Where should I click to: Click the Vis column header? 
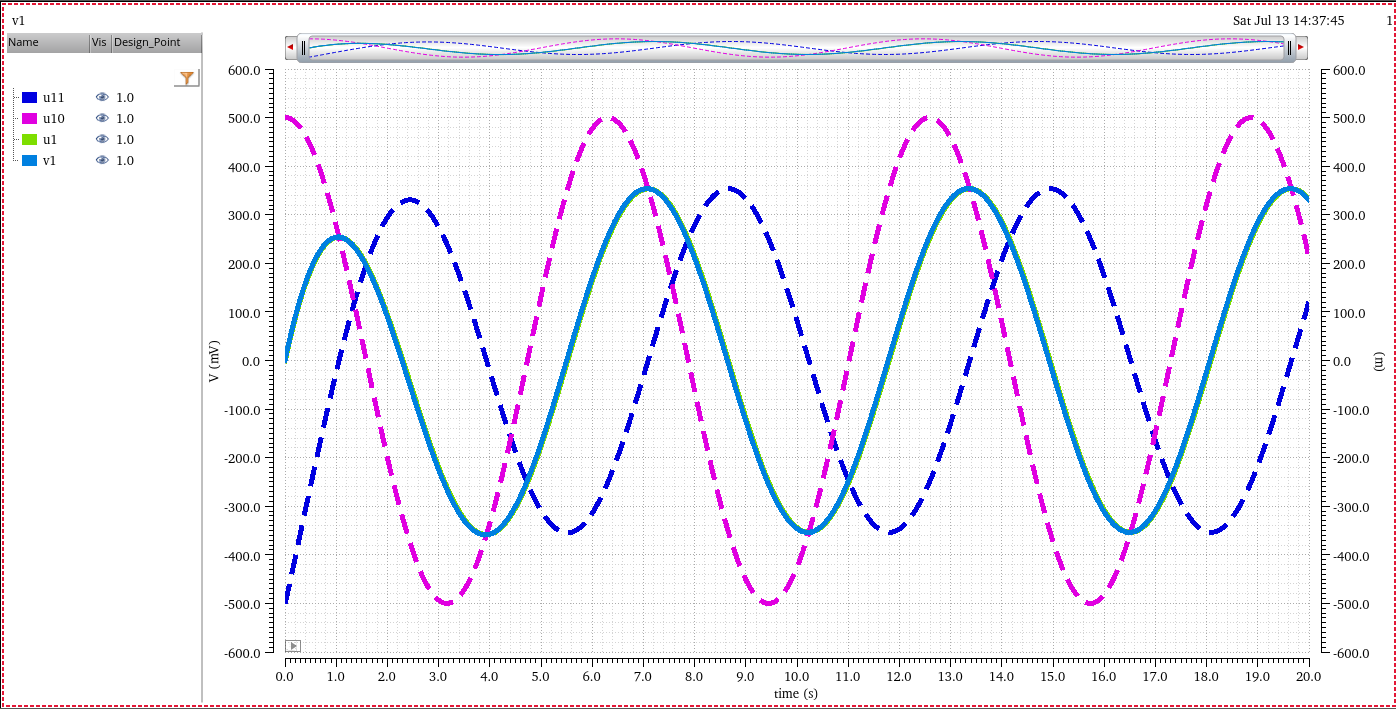click(x=99, y=43)
